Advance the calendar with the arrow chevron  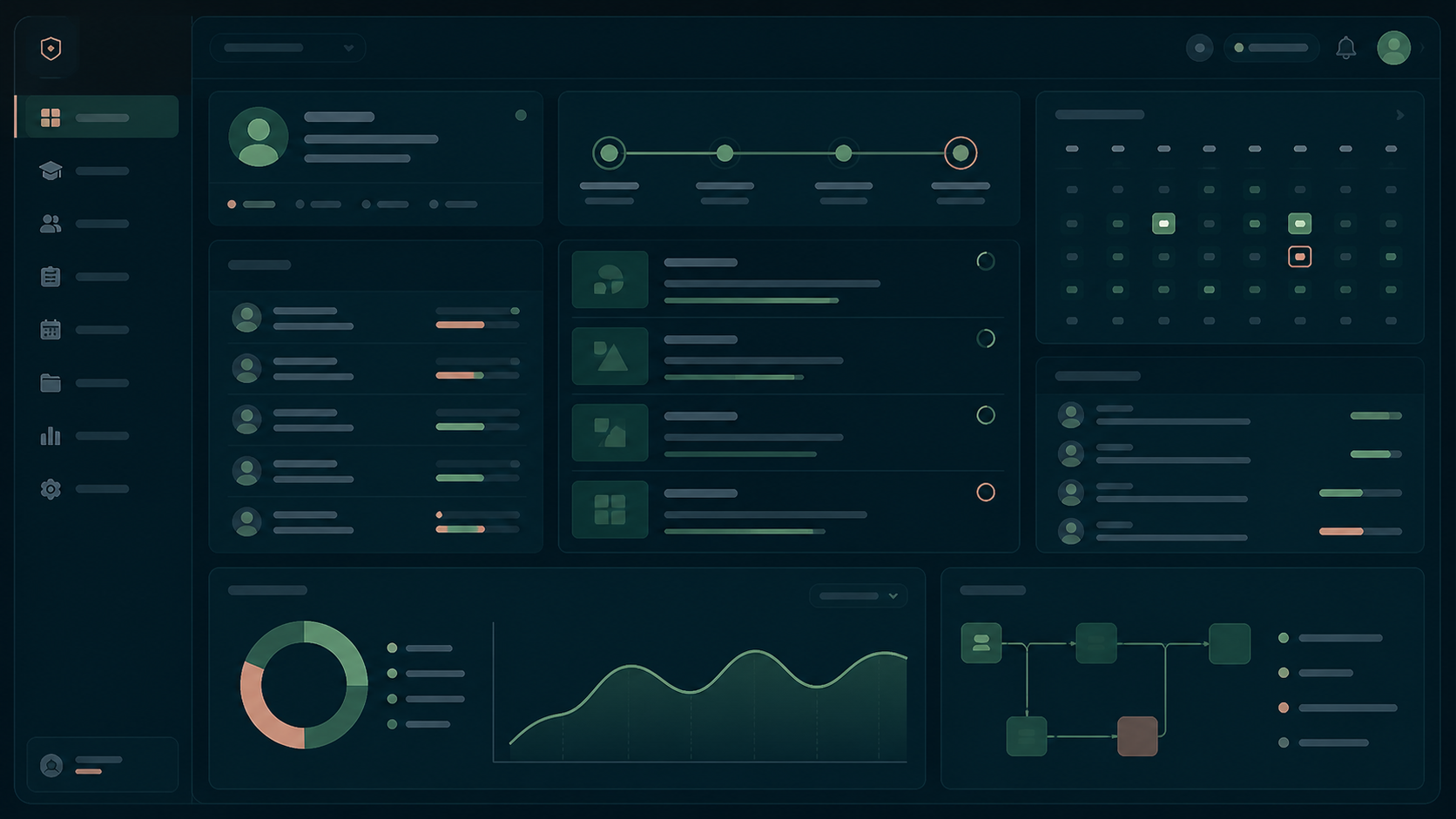click(1400, 115)
